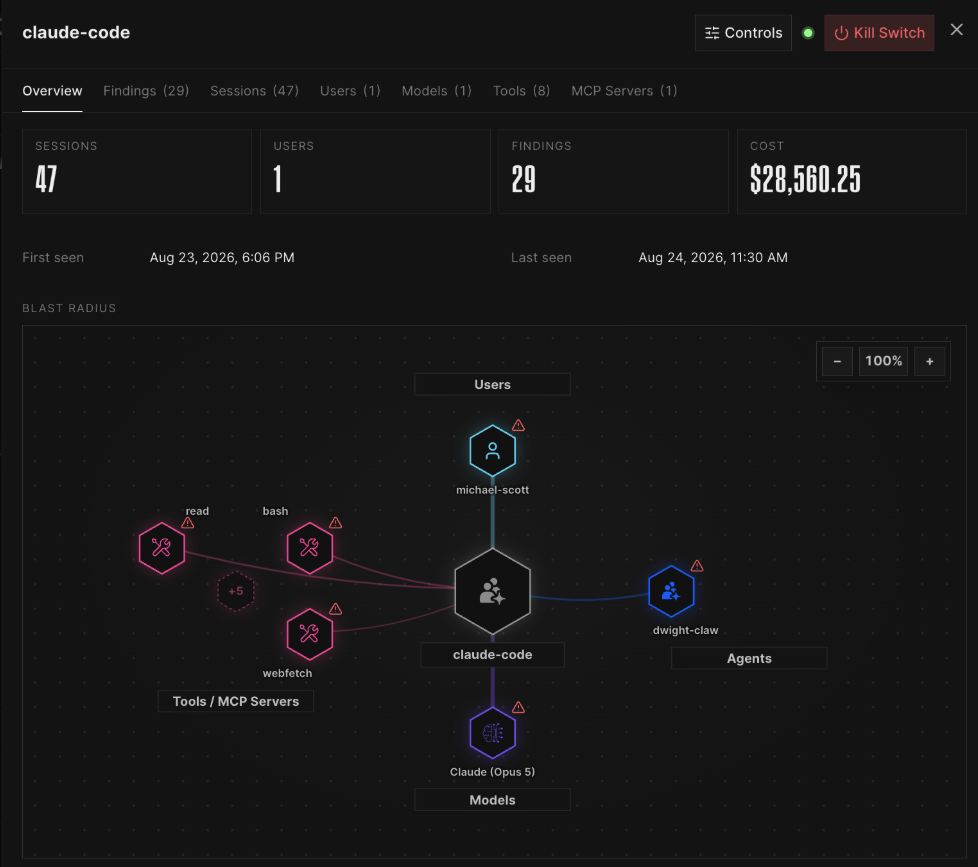Image resolution: width=978 pixels, height=867 pixels.
Task: Click the bash name label
Action: [x=275, y=511]
